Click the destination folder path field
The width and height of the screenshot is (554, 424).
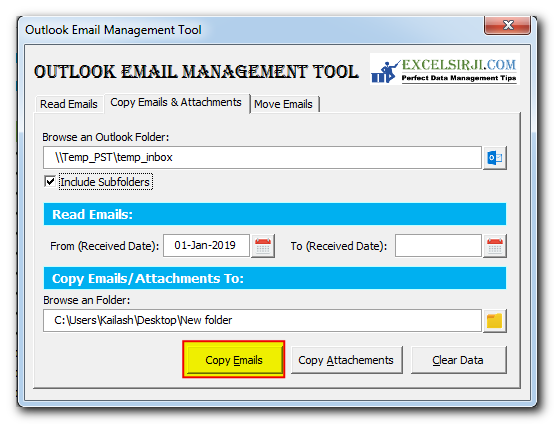click(x=262, y=320)
